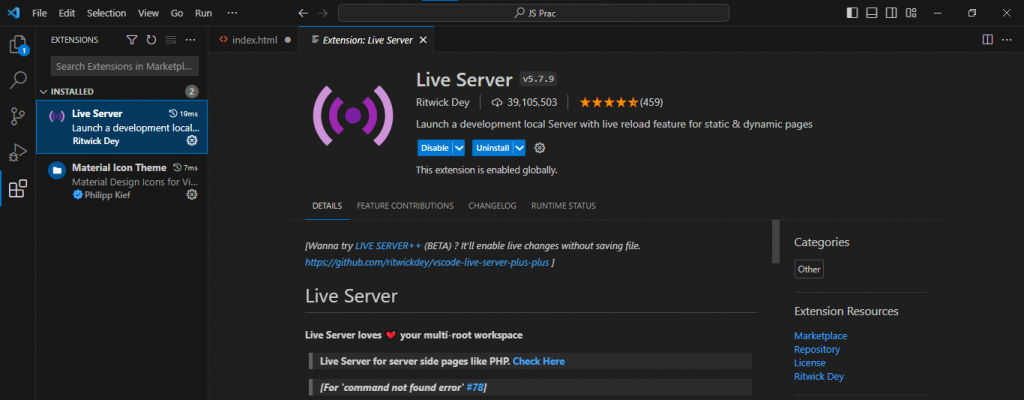Open editor more actions menu

pos(1007,40)
